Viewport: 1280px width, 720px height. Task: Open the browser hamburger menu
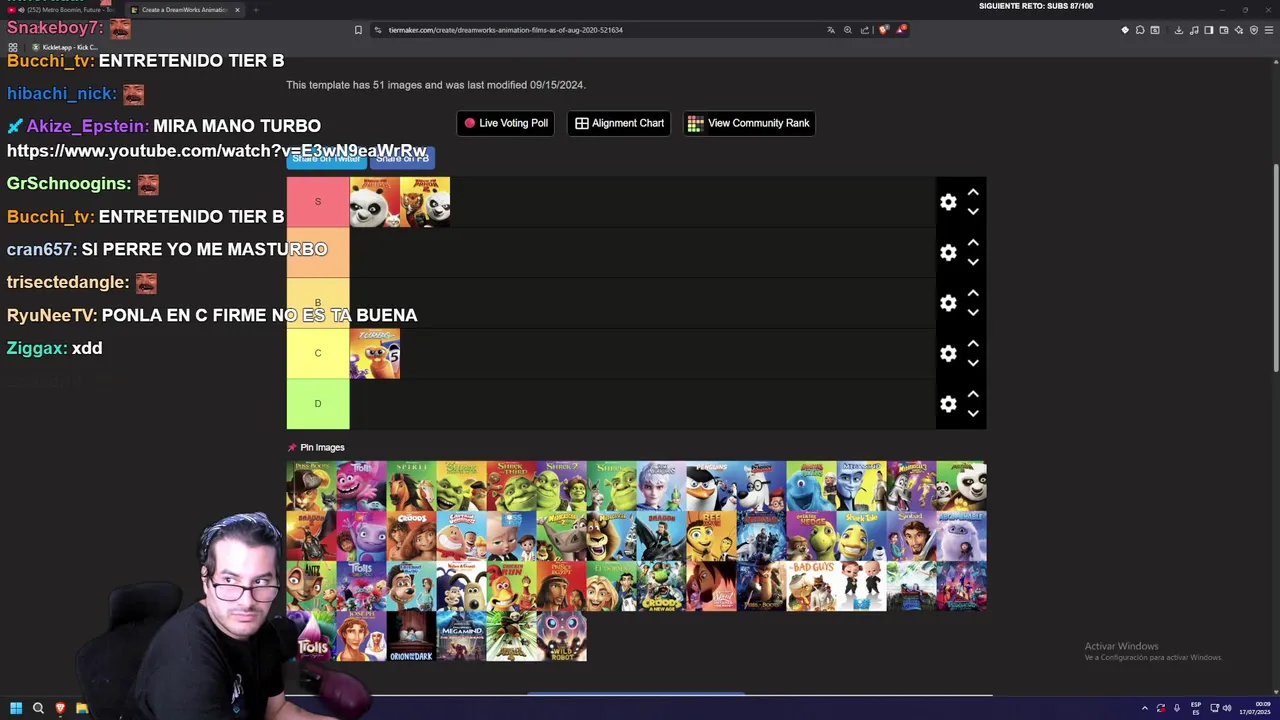(x=1269, y=30)
